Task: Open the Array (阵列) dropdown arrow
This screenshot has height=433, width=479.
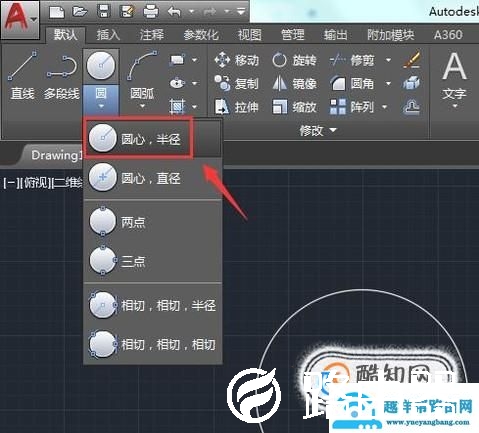Action: pyautogui.click(x=384, y=107)
